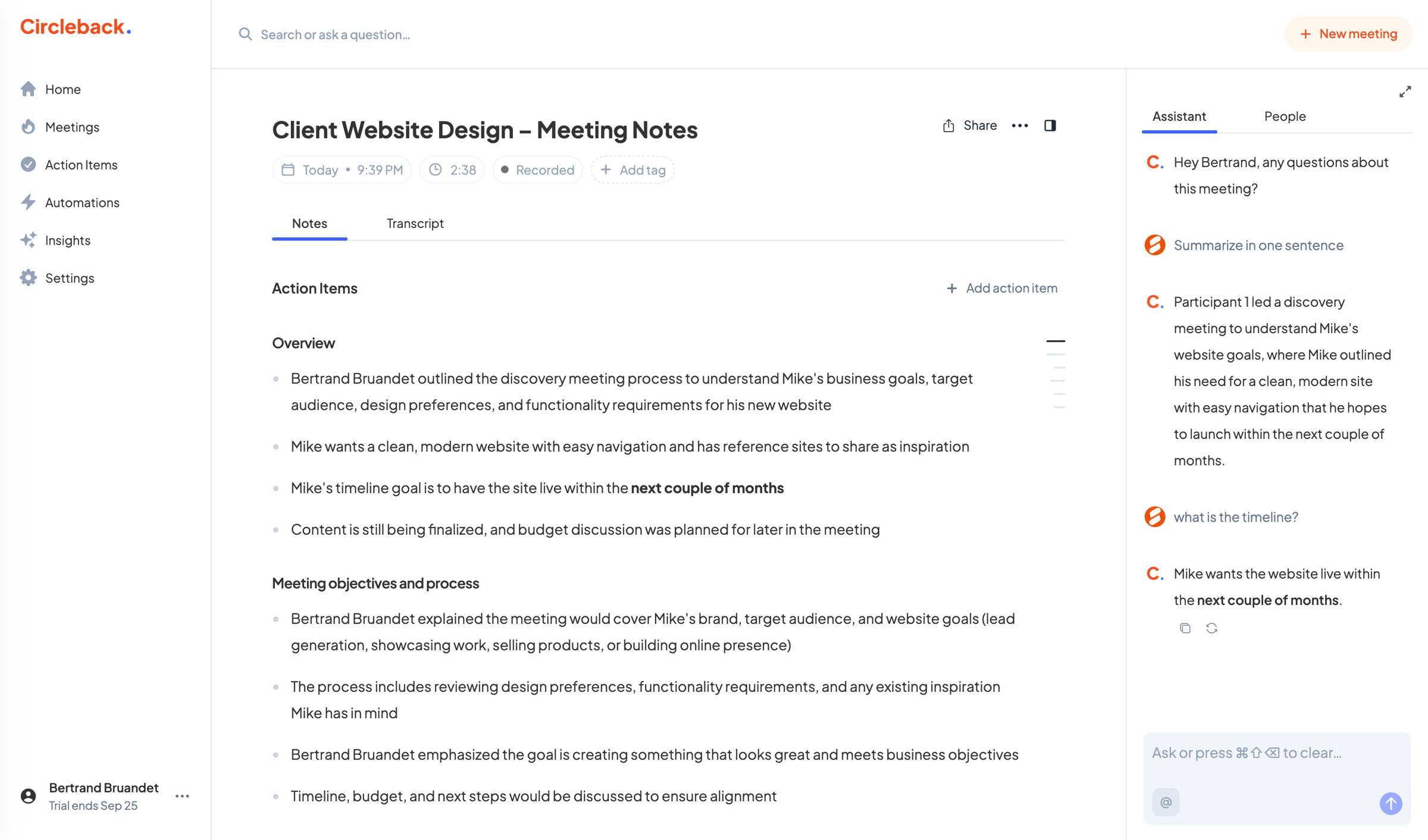Start a New meeting

point(1348,34)
